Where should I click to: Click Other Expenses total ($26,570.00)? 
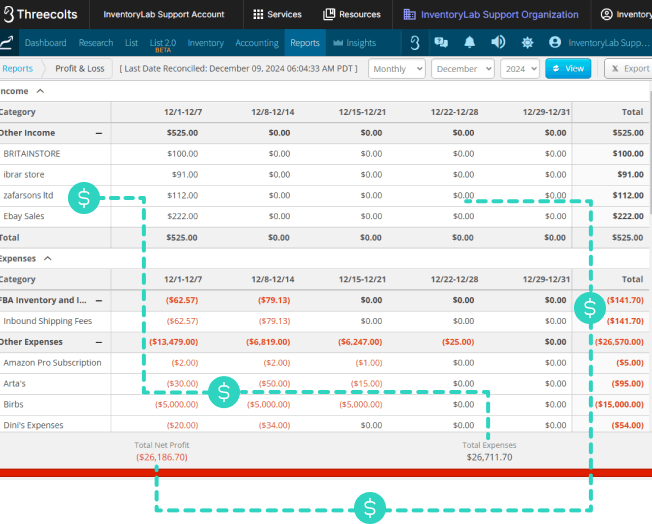[619, 342]
